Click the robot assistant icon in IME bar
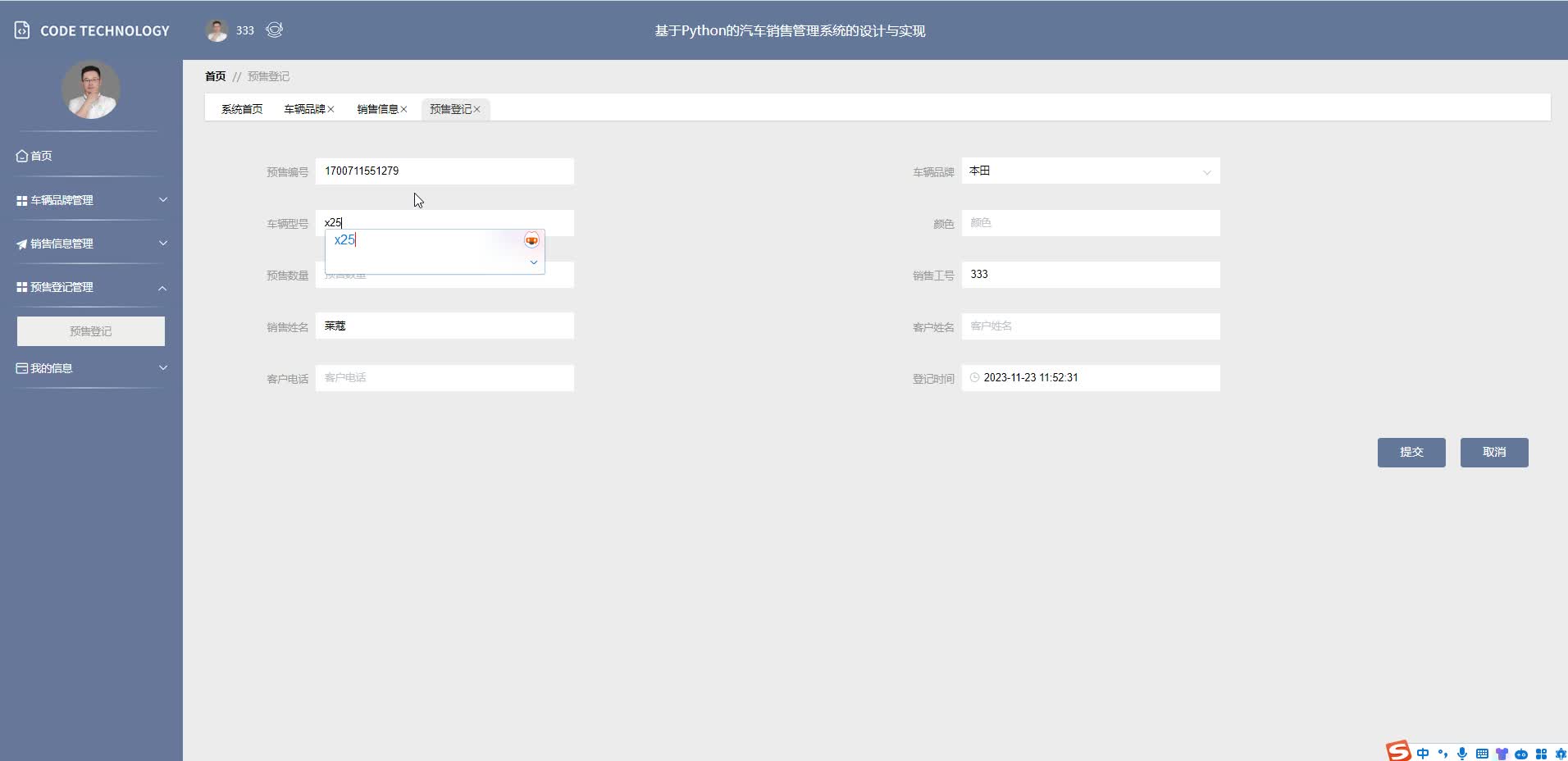 click(x=1521, y=753)
